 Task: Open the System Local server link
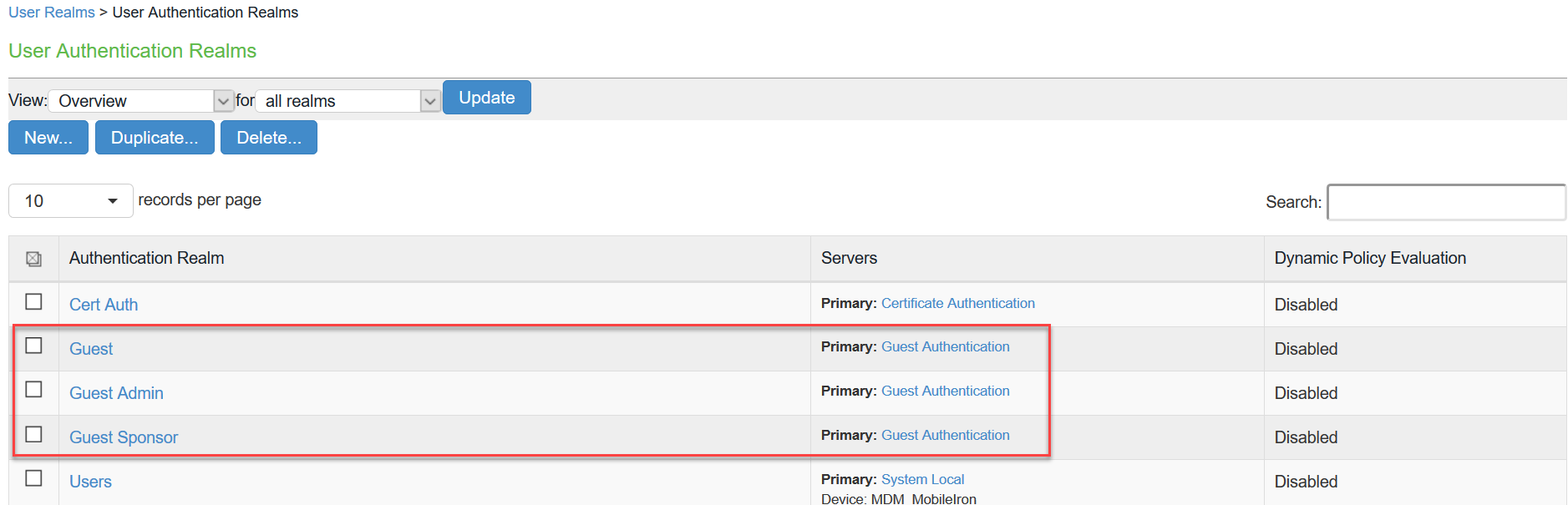[x=922, y=479]
